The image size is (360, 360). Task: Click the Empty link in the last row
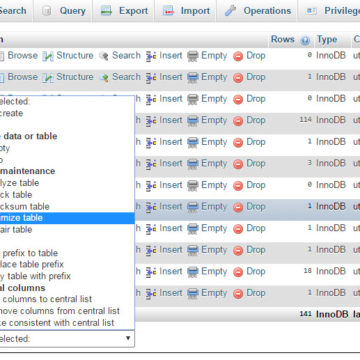[214, 293]
